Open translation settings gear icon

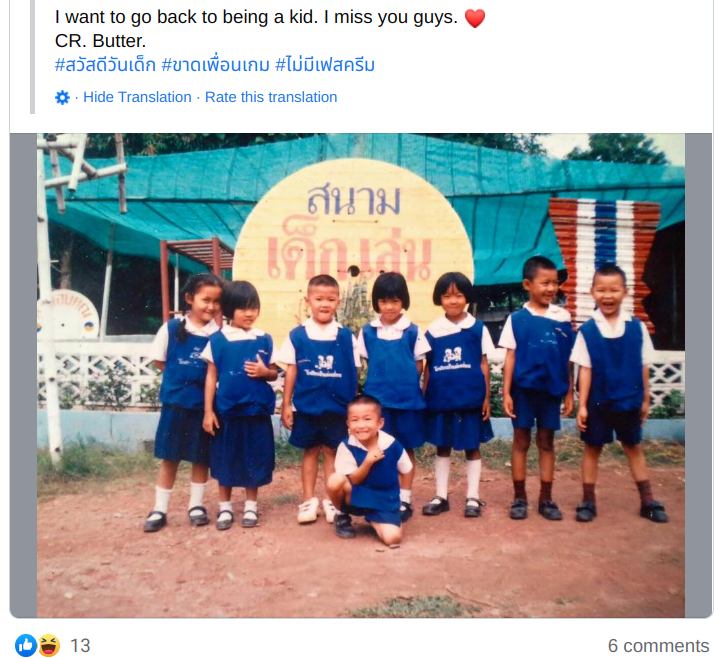(62, 97)
